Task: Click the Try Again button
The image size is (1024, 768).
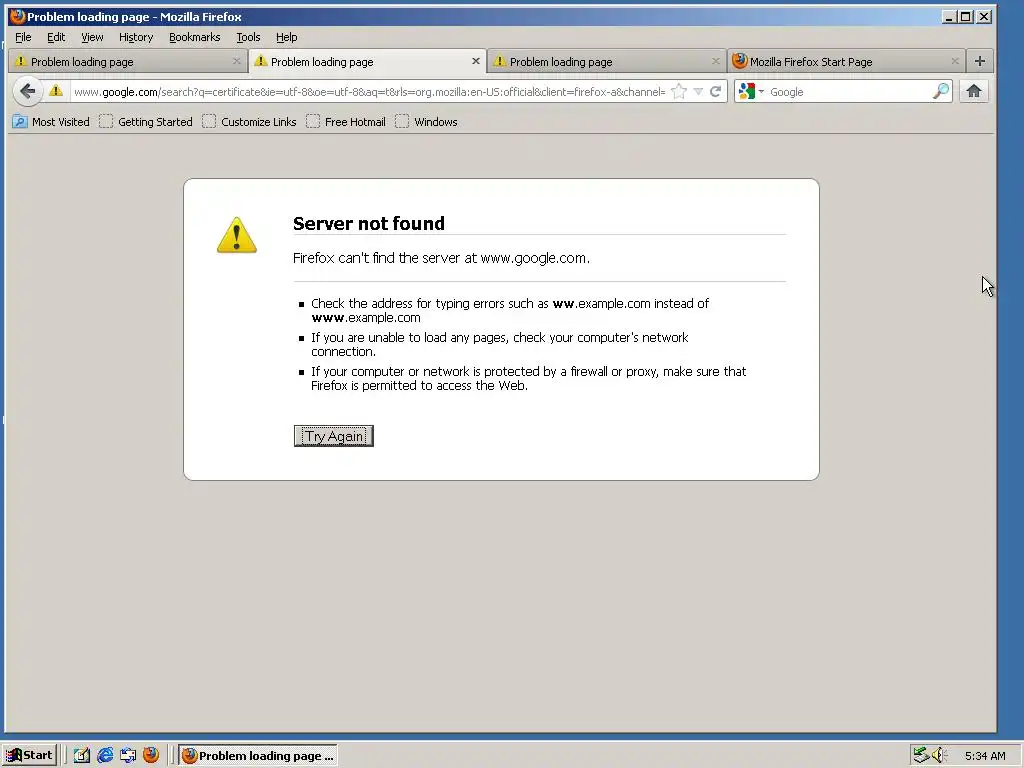Action: pos(334,436)
